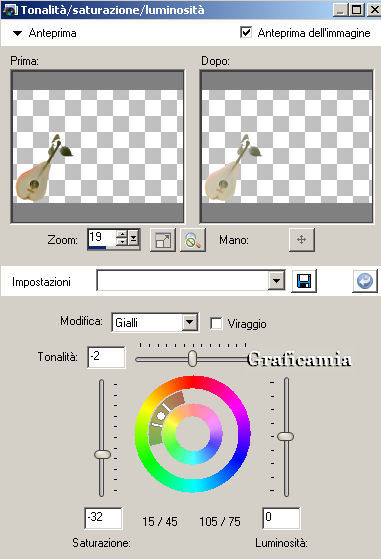Click the Tonalità value field
Screen dimensions: 381x559
(106, 357)
